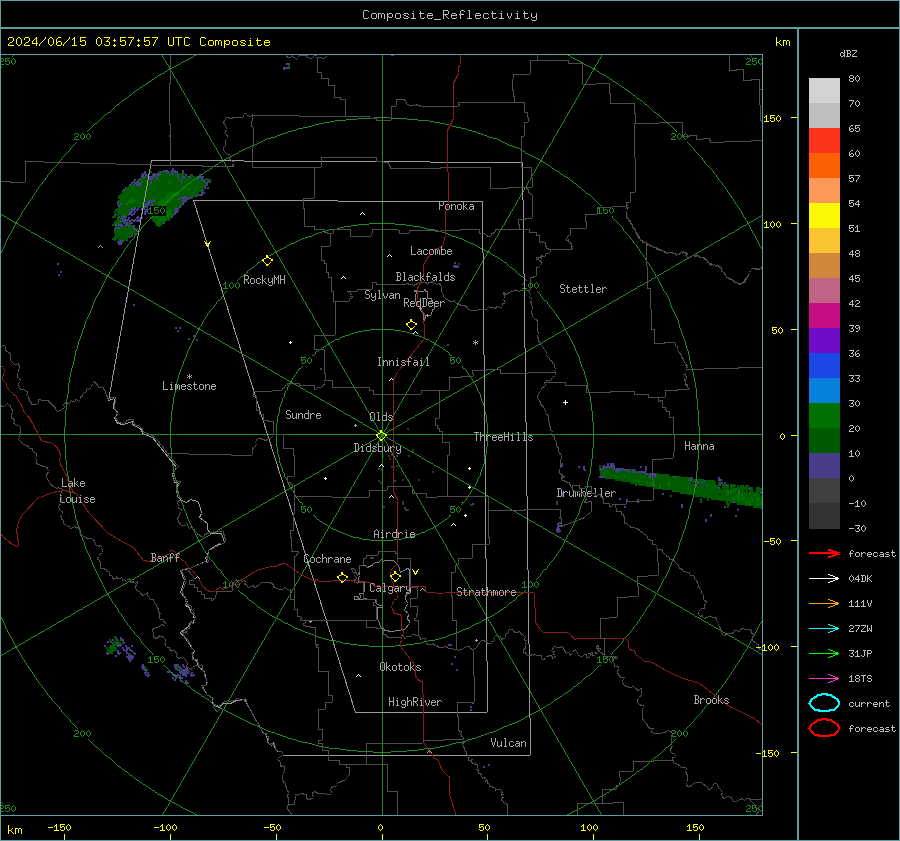Click the Blackfalds label
The image size is (900, 841).
click(425, 277)
